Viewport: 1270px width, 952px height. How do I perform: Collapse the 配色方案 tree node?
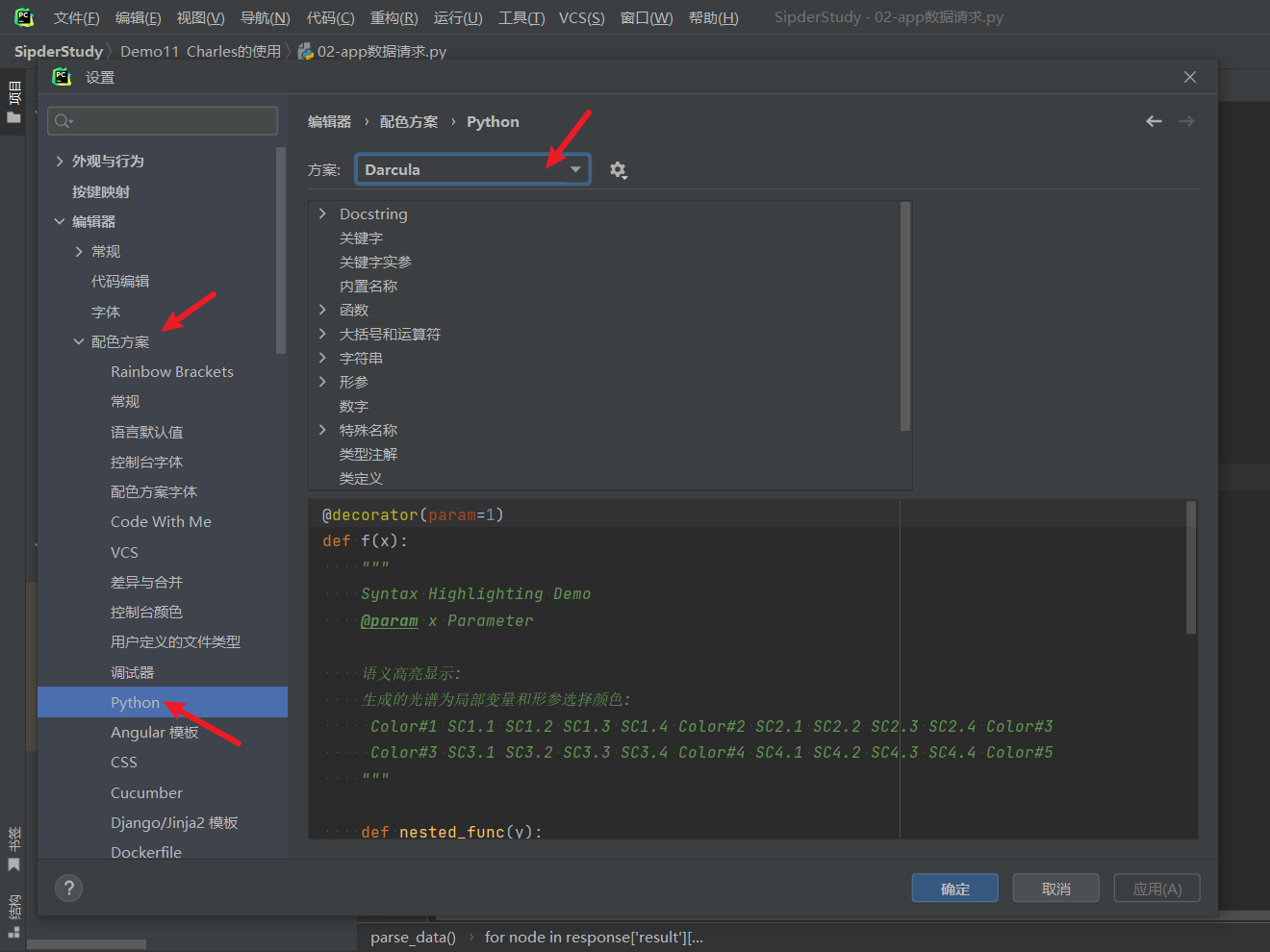pyautogui.click(x=79, y=341)
